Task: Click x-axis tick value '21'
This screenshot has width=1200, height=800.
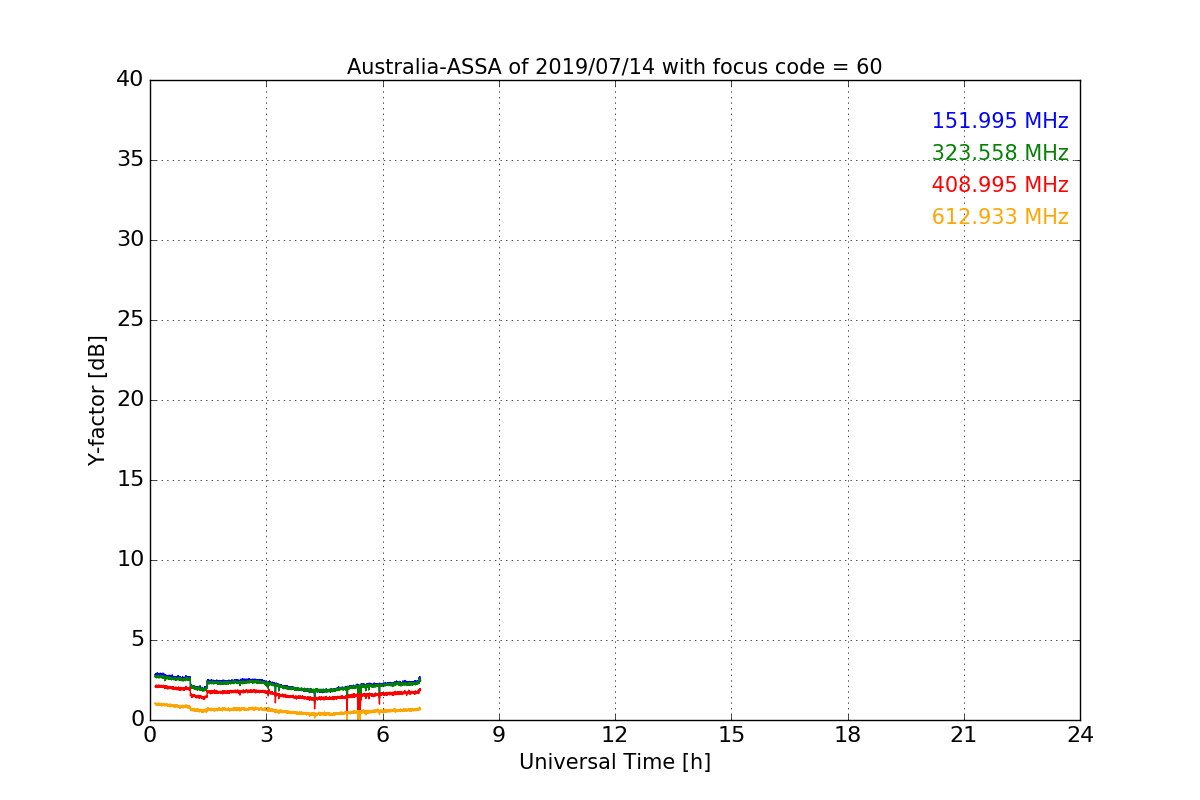Action: point(964,735)
